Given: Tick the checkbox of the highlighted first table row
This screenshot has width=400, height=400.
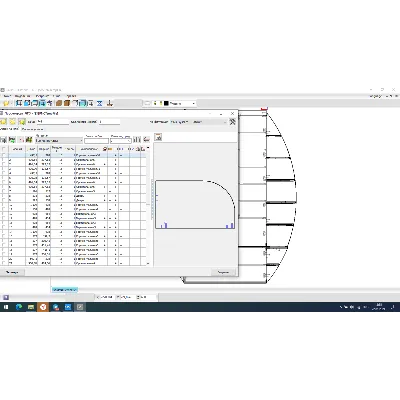Looking at the screenshot, I should click(x=4, y=155).
